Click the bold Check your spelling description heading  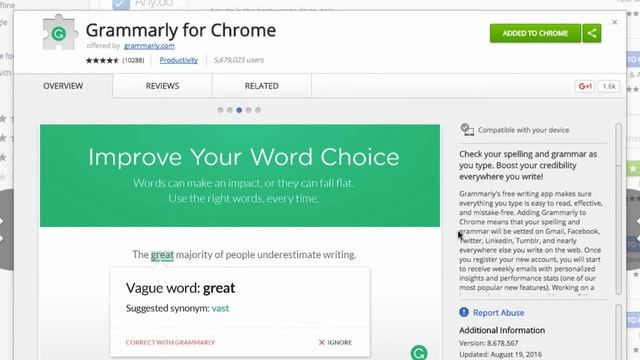[528, 165]
